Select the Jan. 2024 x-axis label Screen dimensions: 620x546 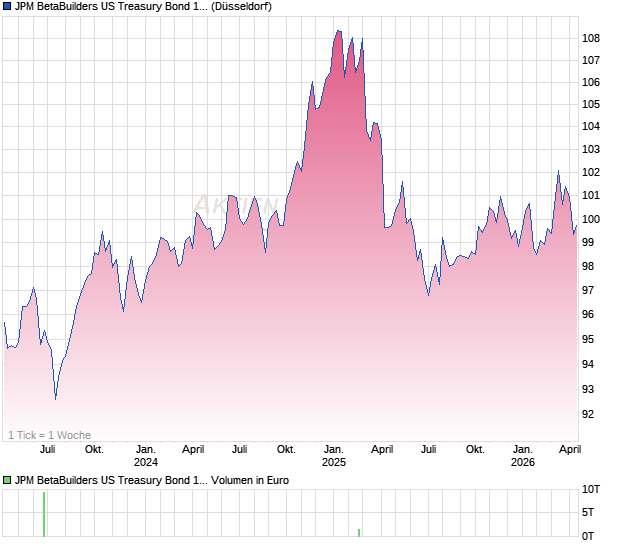pos(146,456)
